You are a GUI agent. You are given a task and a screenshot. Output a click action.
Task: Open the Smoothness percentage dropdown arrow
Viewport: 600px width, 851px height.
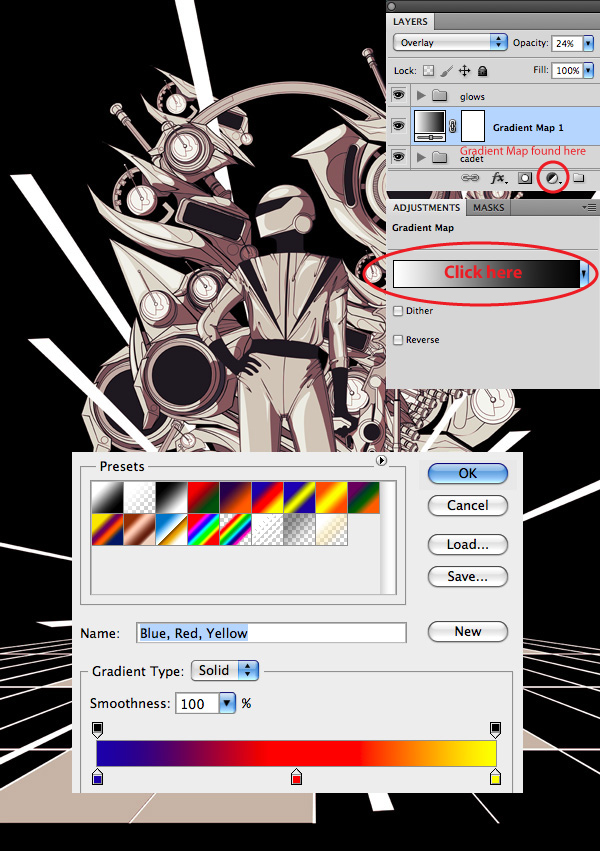(227, 703)
